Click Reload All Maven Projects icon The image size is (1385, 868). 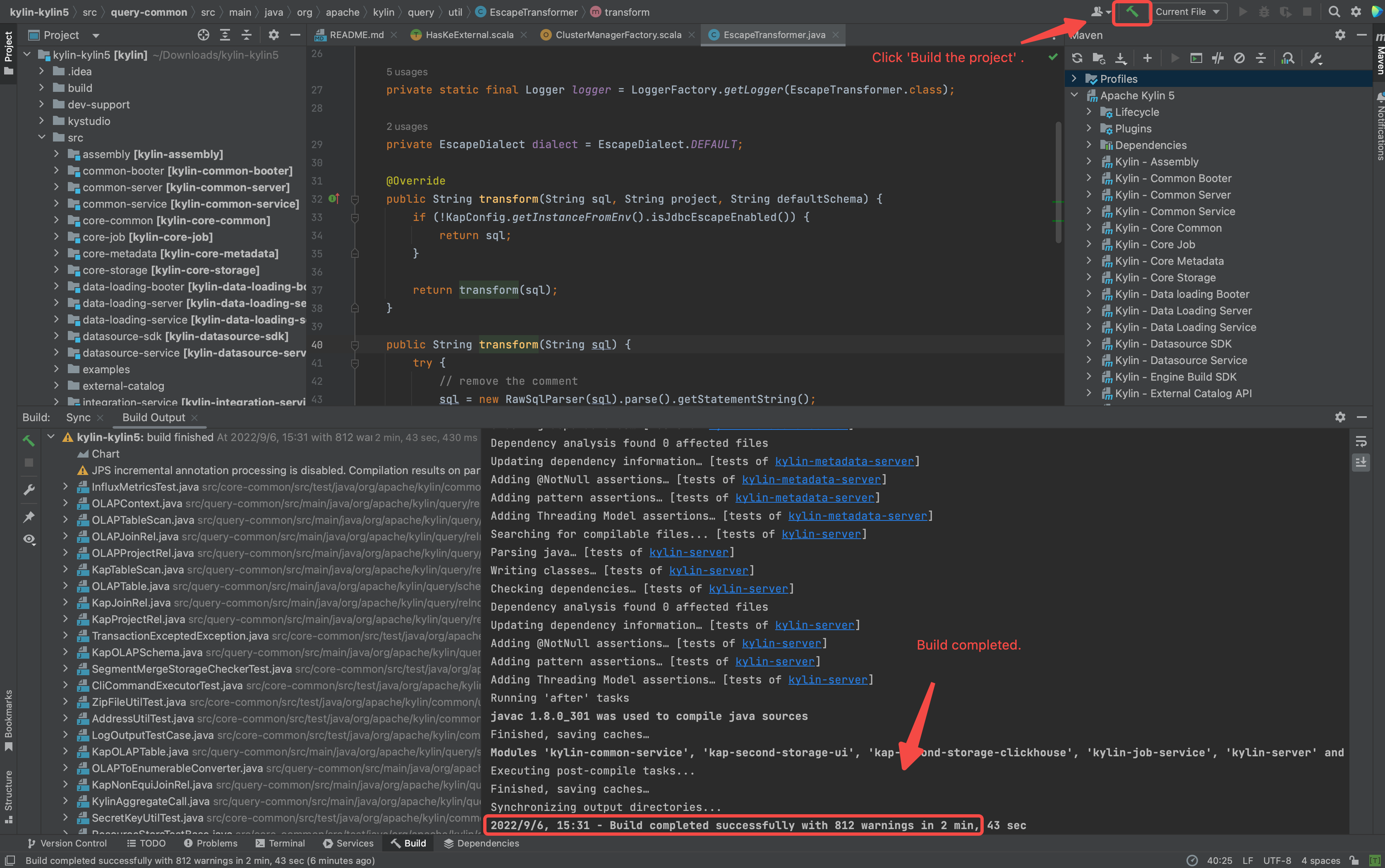click(x=1077, y=58)
